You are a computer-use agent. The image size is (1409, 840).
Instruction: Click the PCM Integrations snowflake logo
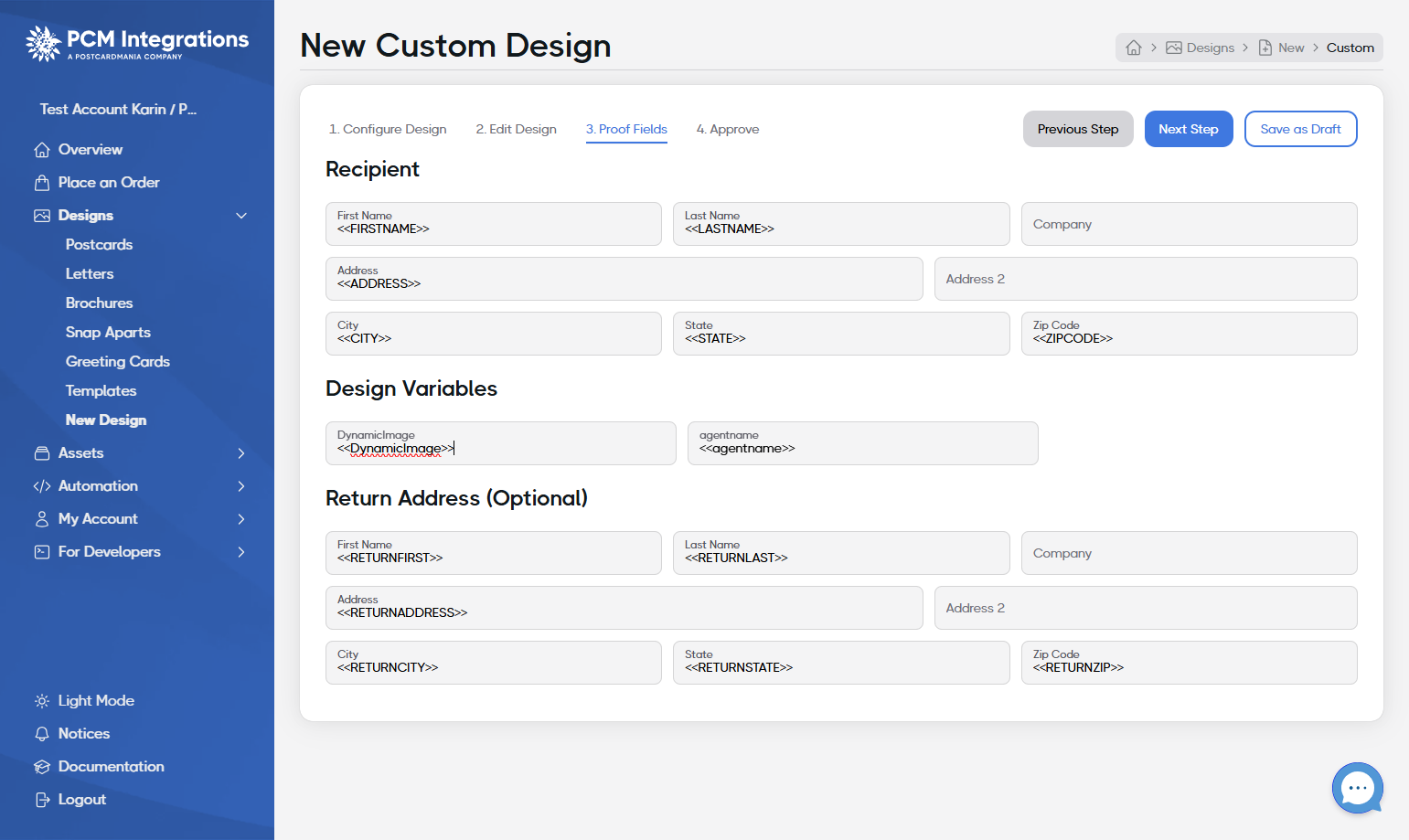point(43,43)
